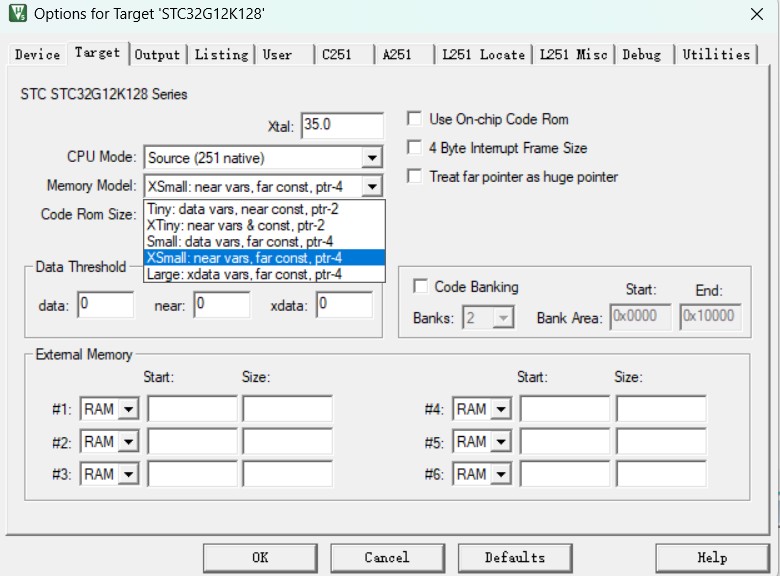This screenshot has height=576, width=780.
Task: Open the Output tab
Action: [x=157, y=54]
